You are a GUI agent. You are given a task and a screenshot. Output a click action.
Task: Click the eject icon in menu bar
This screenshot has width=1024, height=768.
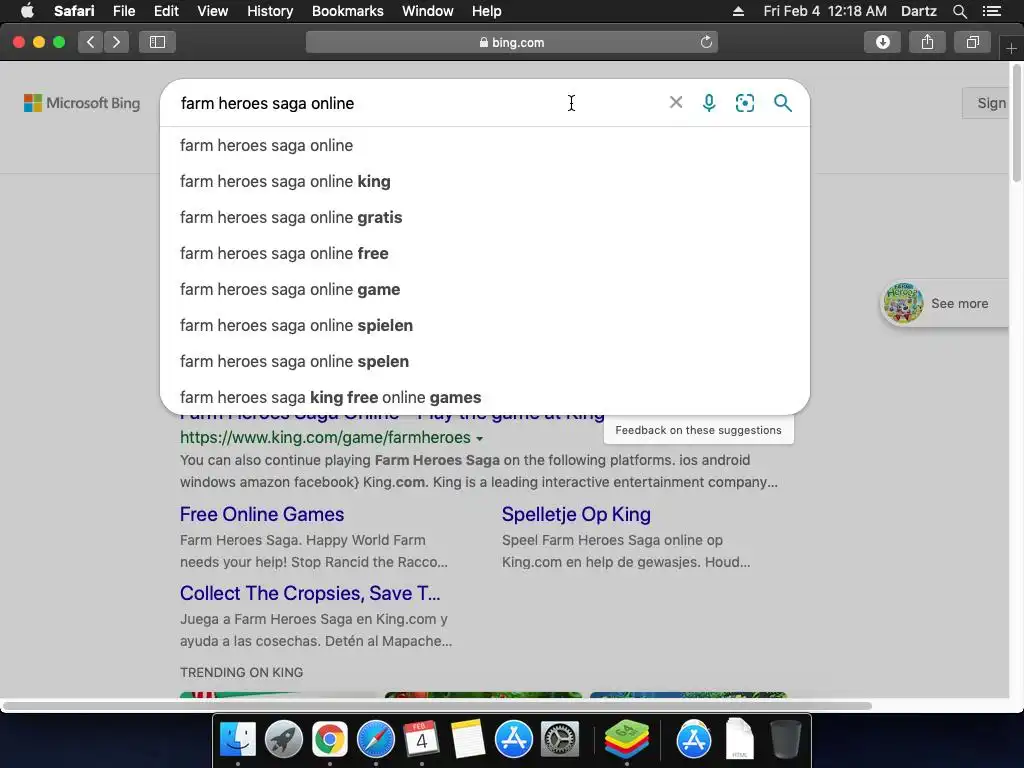[739, 11]
